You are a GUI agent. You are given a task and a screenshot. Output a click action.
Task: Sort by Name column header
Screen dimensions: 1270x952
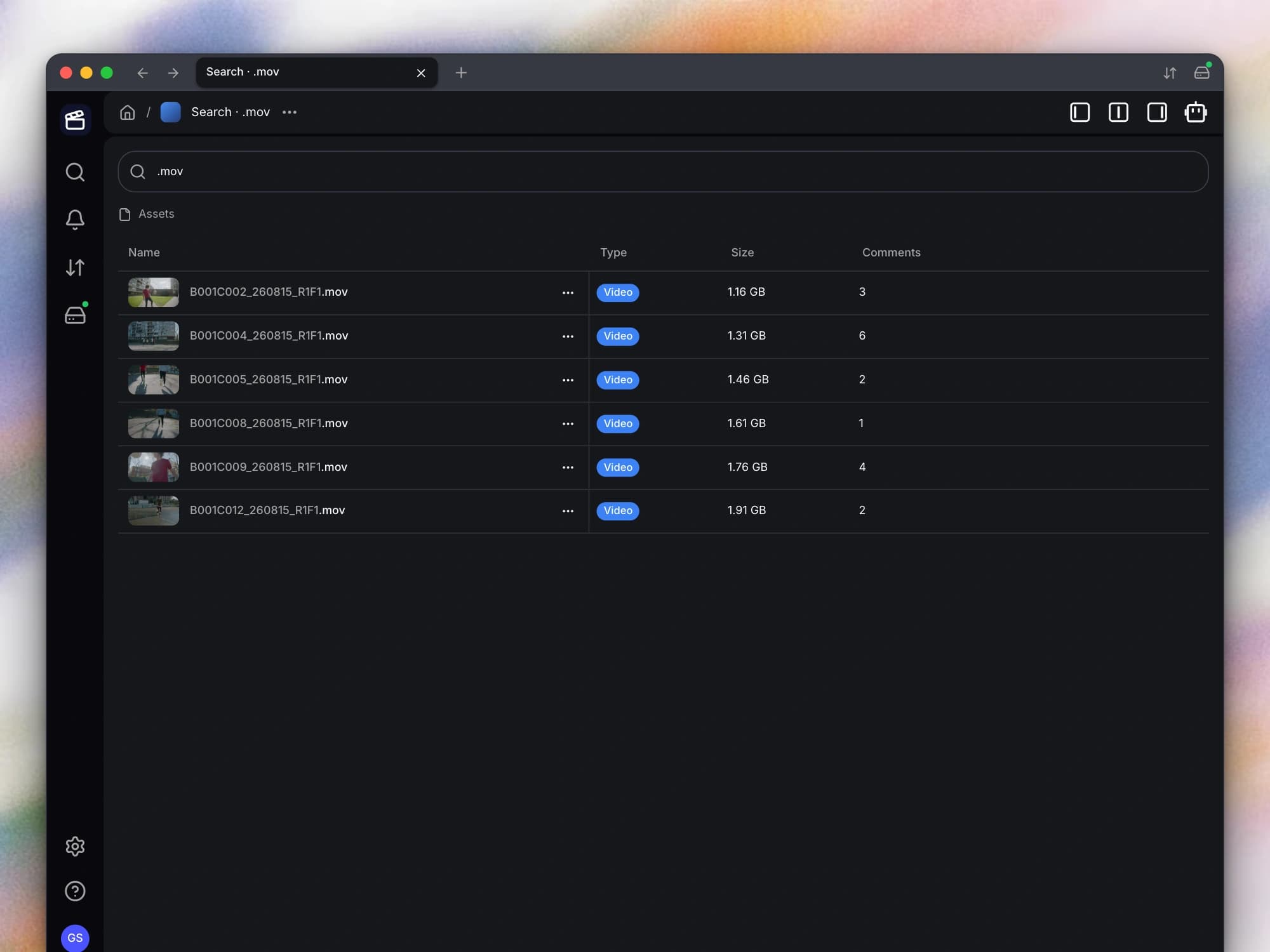(144, 253)
